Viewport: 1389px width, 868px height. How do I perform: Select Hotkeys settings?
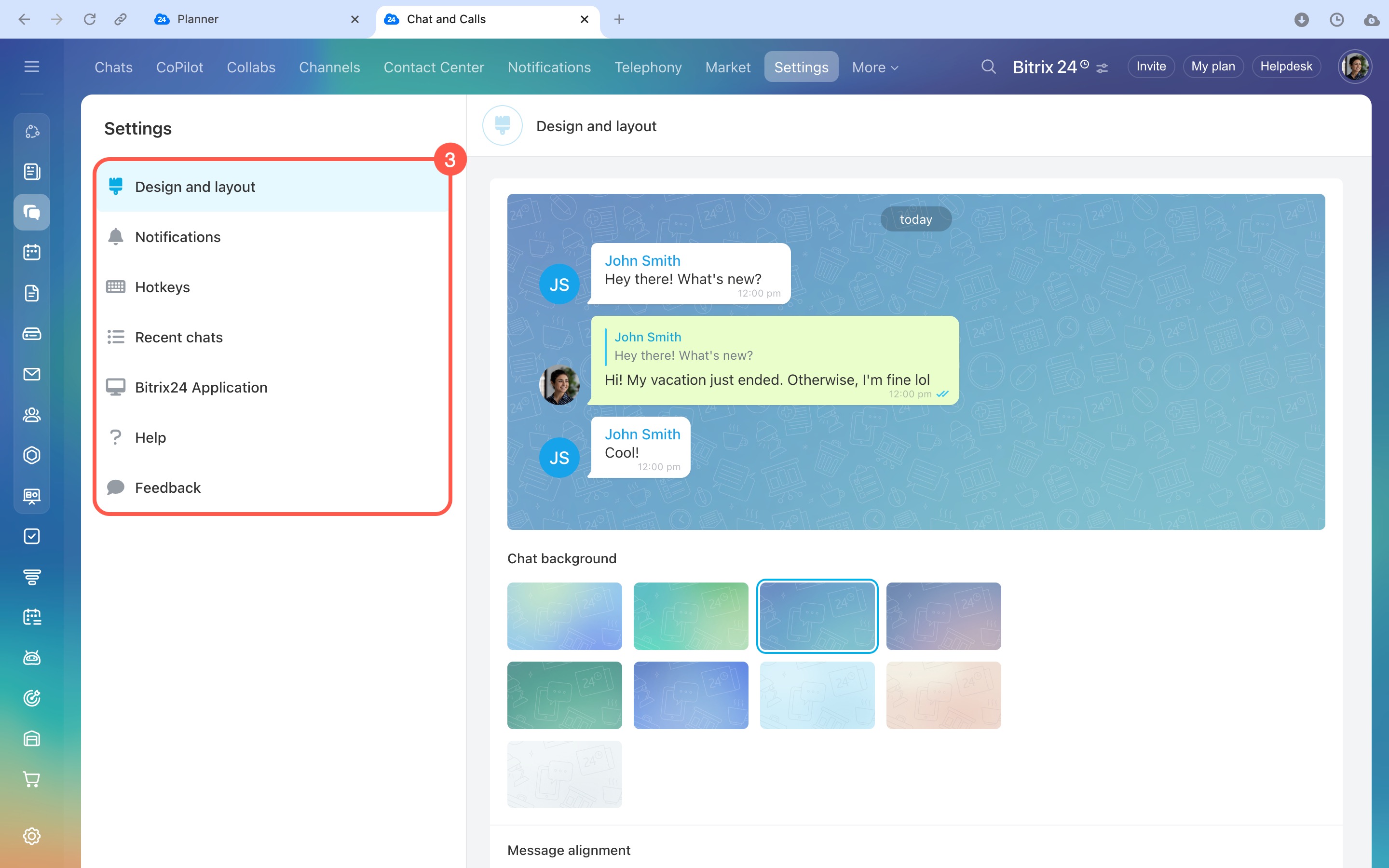click(x=272, y=287)
